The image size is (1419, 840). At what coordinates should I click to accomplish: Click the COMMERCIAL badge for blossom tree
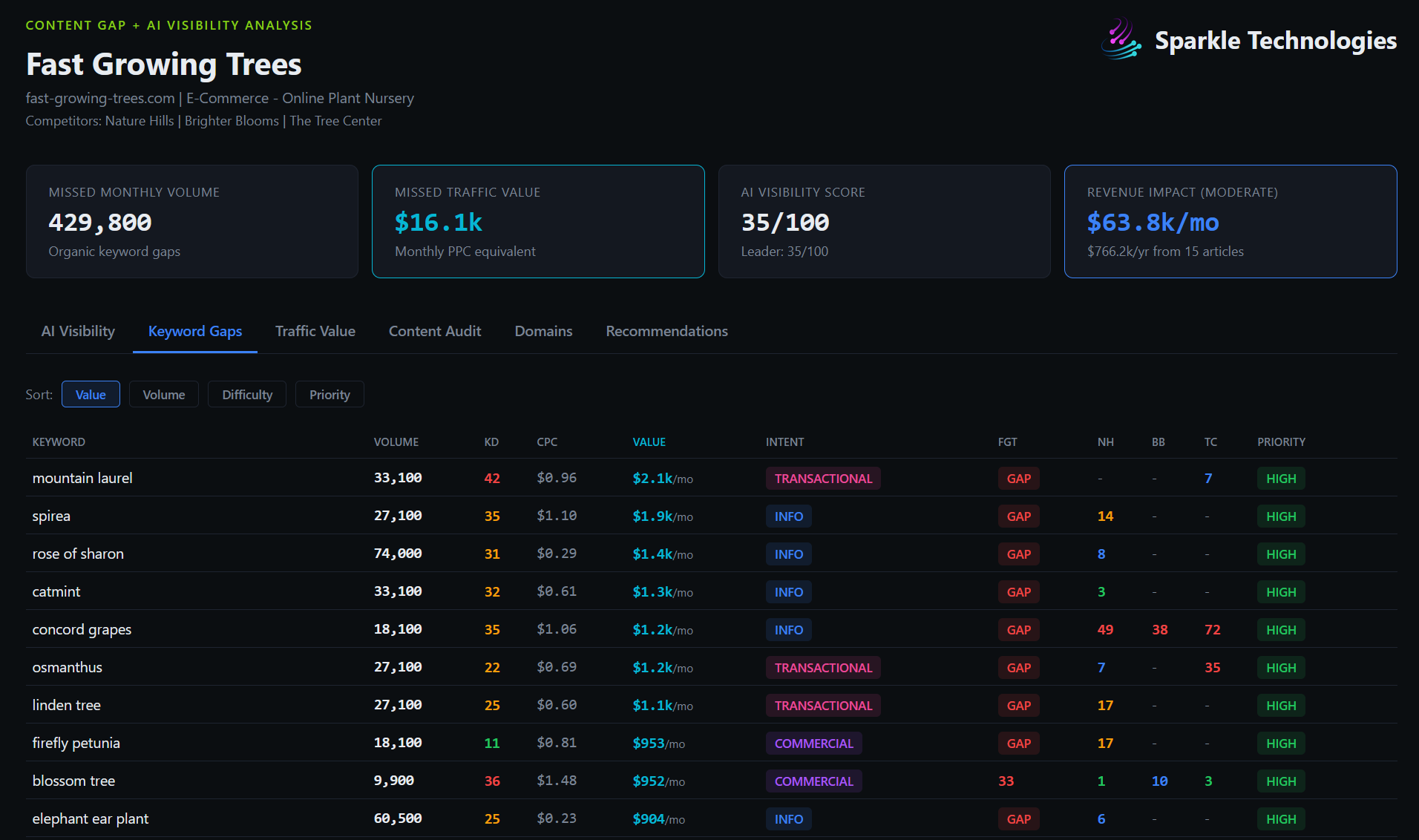tap(813, 781)
